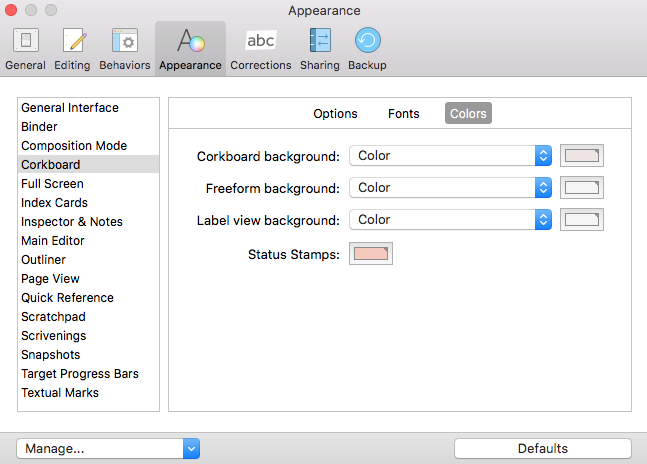This screenshot has height=464, width=647.
Task: Open the Editing preferences pane
Action: point(73,49)
